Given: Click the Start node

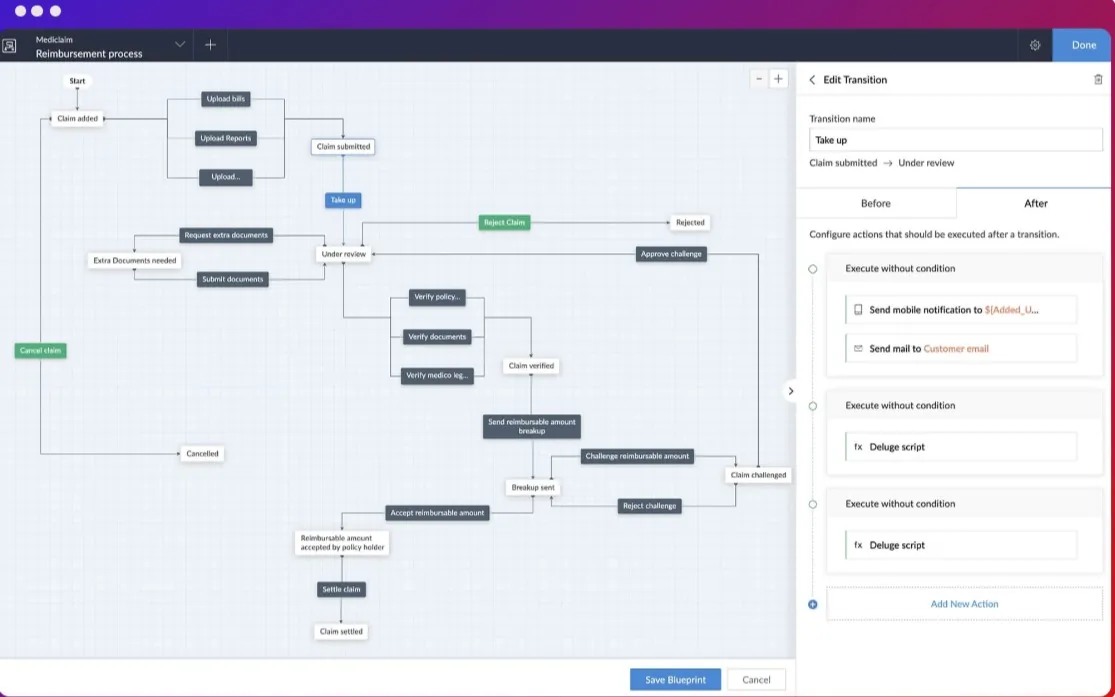Looking at the screenshot, I should tap(77, 81).
